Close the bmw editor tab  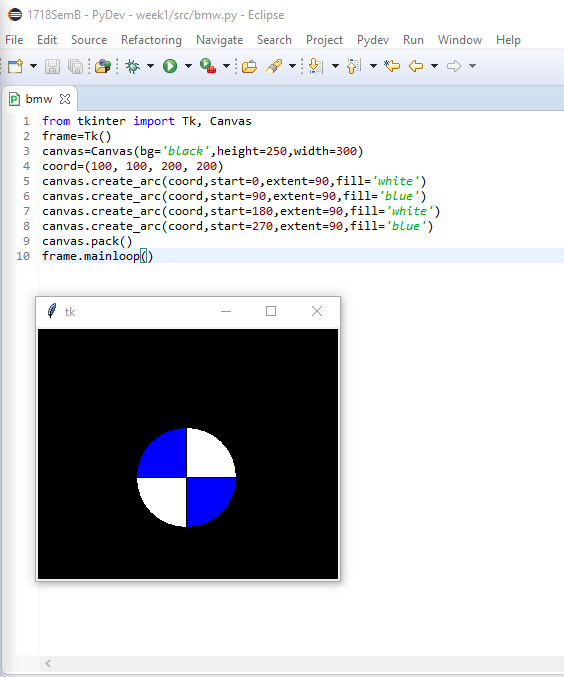pos(65,99)
